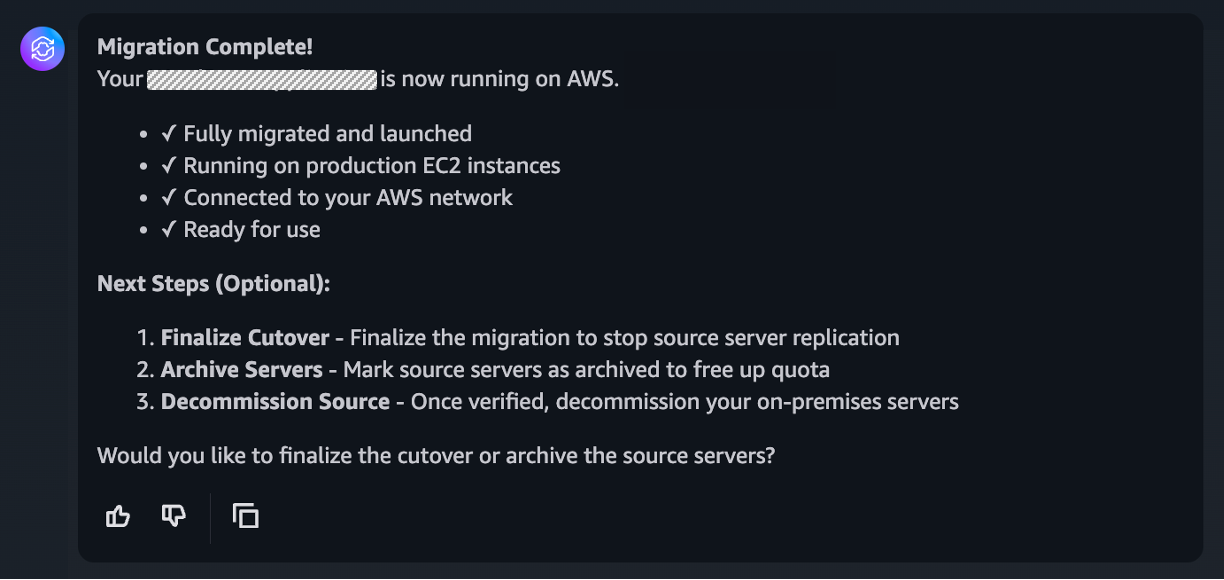The height and width of the screenshot is (580, 1224).
Task: Click the redacted name placeholder block
Action: 261,79
